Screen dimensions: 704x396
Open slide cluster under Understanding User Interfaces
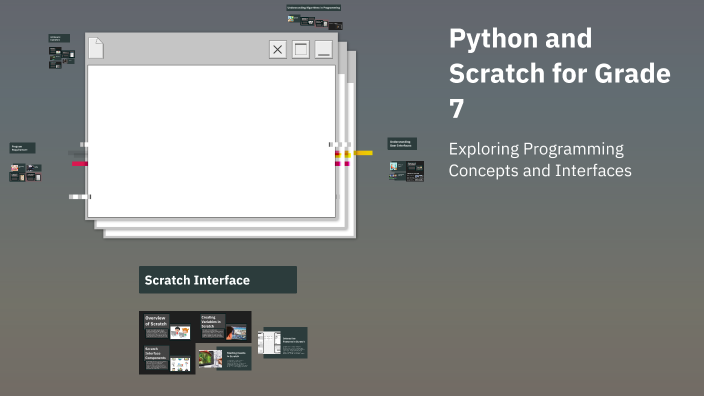406,171
